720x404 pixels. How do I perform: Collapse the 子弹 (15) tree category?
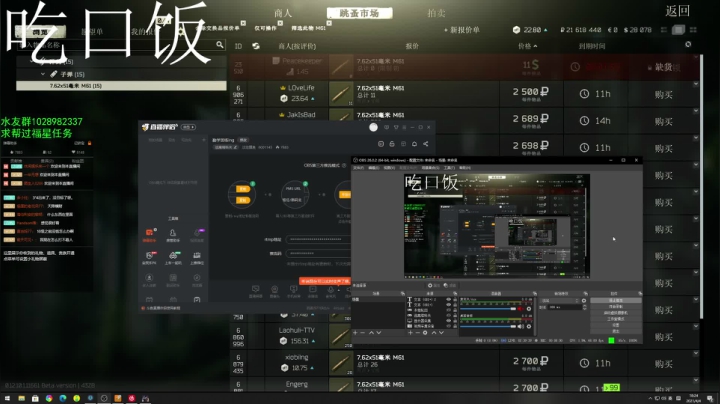click(43, 74)
